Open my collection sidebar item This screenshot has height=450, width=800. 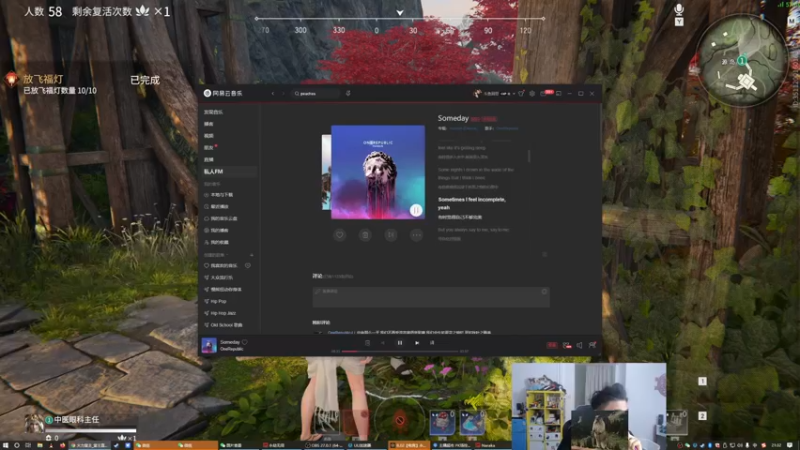coord(216,242)
